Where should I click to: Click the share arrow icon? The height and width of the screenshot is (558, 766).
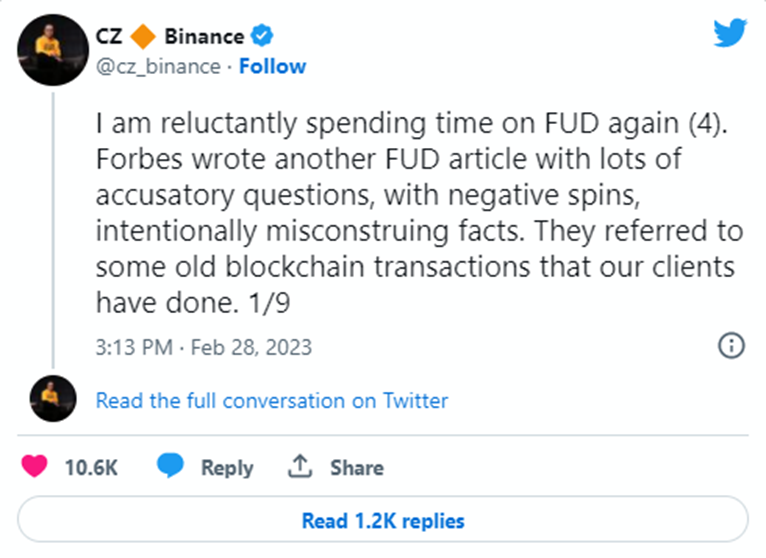[x=299, y=467]
